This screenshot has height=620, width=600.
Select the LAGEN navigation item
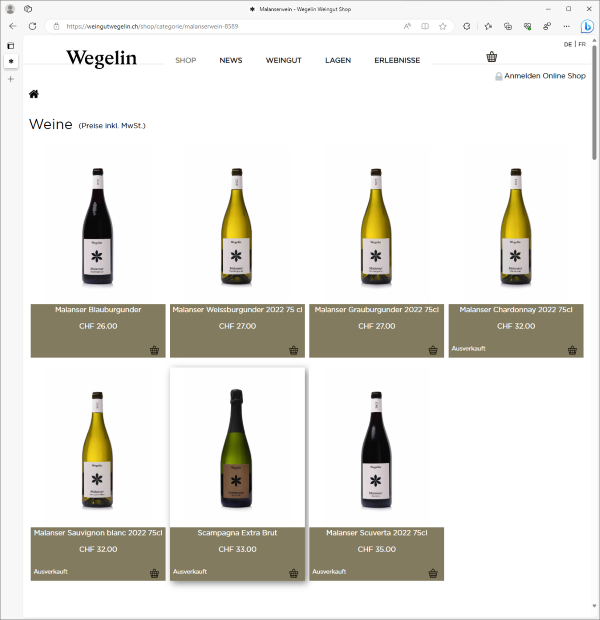tap(338, 60)
